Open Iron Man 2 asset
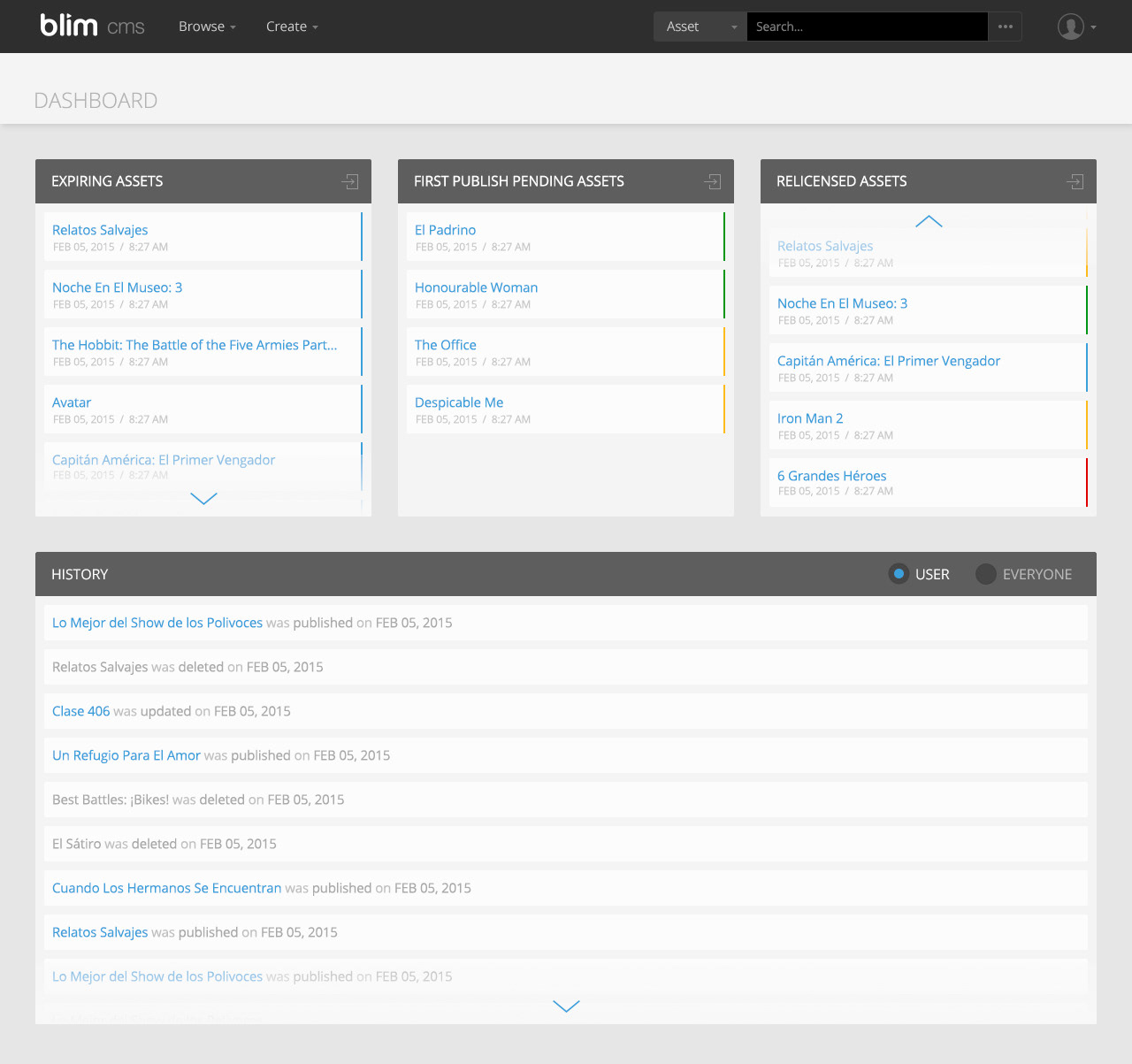Viewport: 1132px width, 1064px height. coord(810,418)
